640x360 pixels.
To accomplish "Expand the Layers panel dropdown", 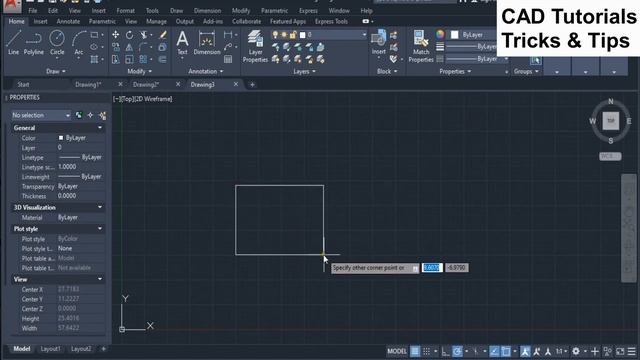I will point(304,71).
